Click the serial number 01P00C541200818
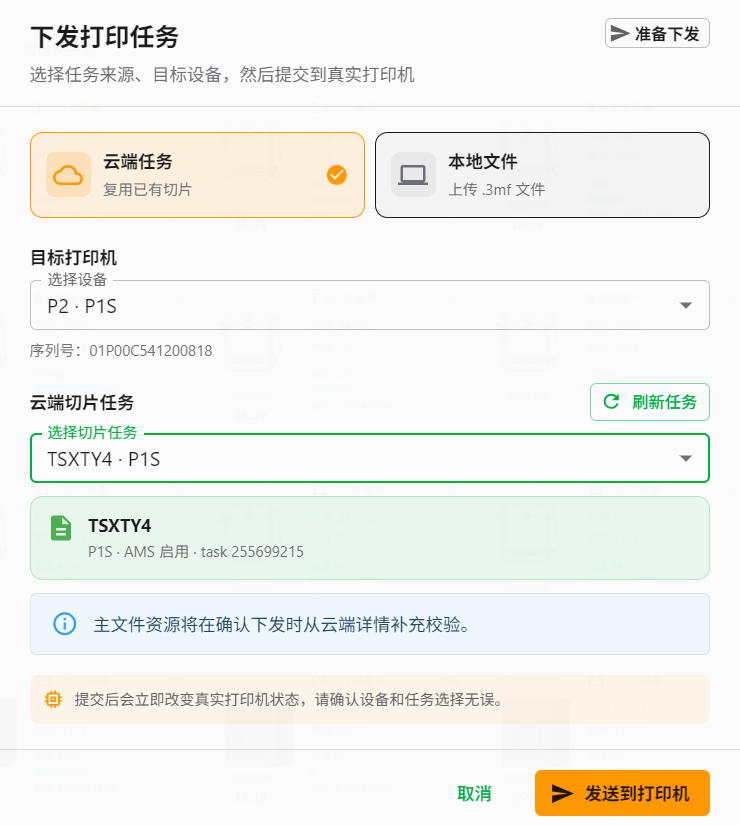The width and height of the screenshot is (740, 825). (151, 350)
